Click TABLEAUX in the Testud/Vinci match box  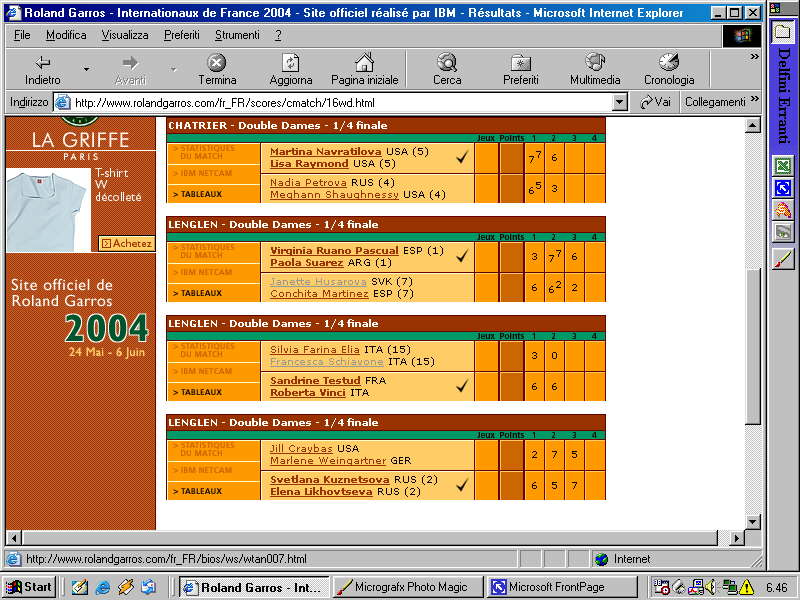pos(197,392)
